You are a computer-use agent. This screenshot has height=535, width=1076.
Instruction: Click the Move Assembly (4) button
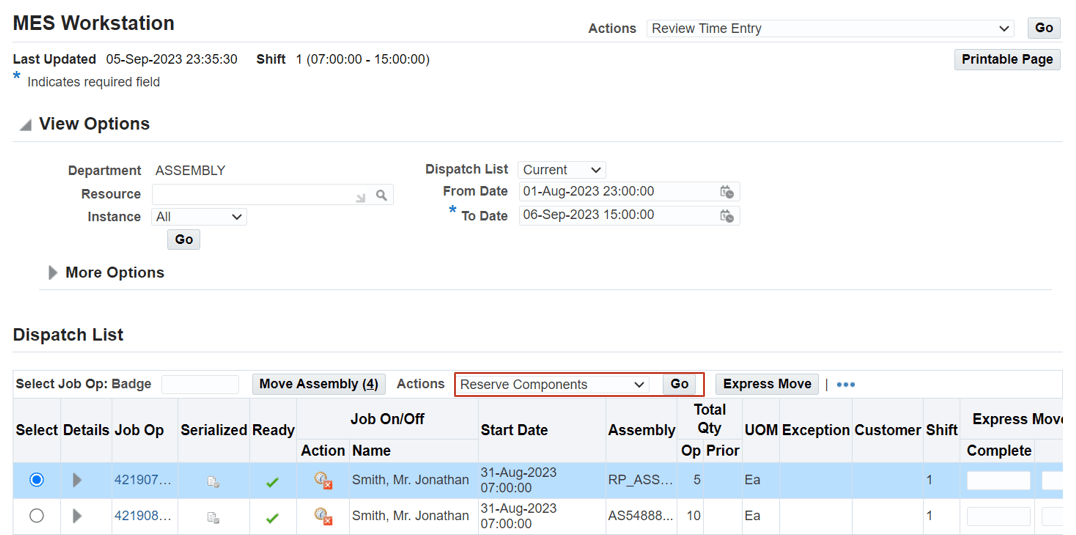tap(319, 384)
